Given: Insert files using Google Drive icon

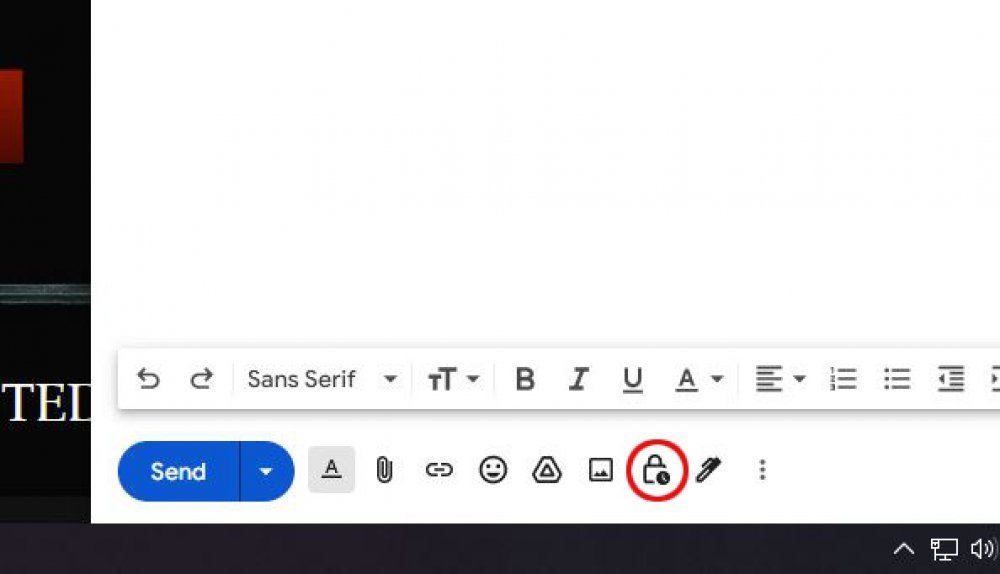Looking at the screenshot, I should [x=547, y=471].
